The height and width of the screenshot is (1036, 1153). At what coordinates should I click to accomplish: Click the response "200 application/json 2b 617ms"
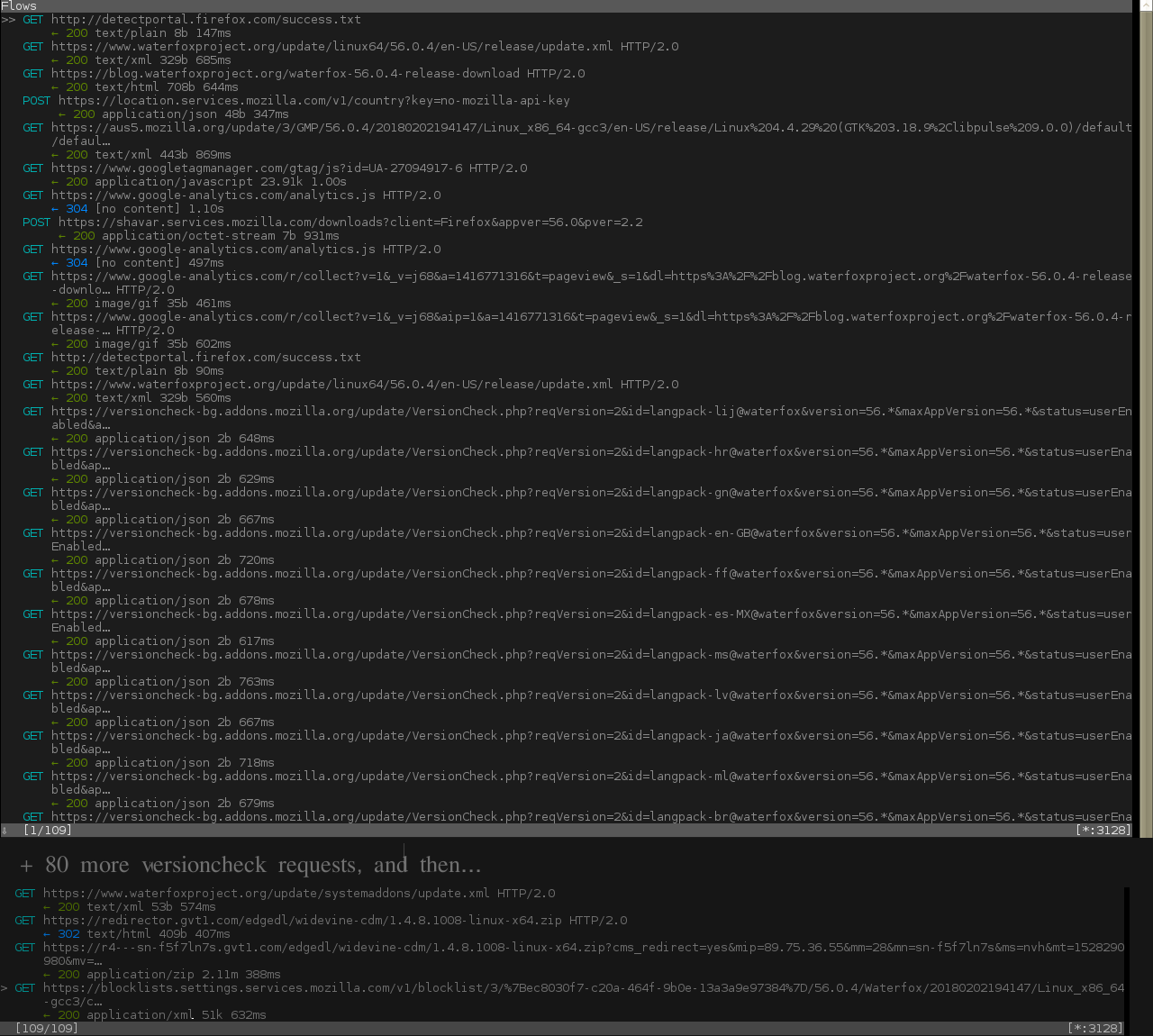pos(163,641)
